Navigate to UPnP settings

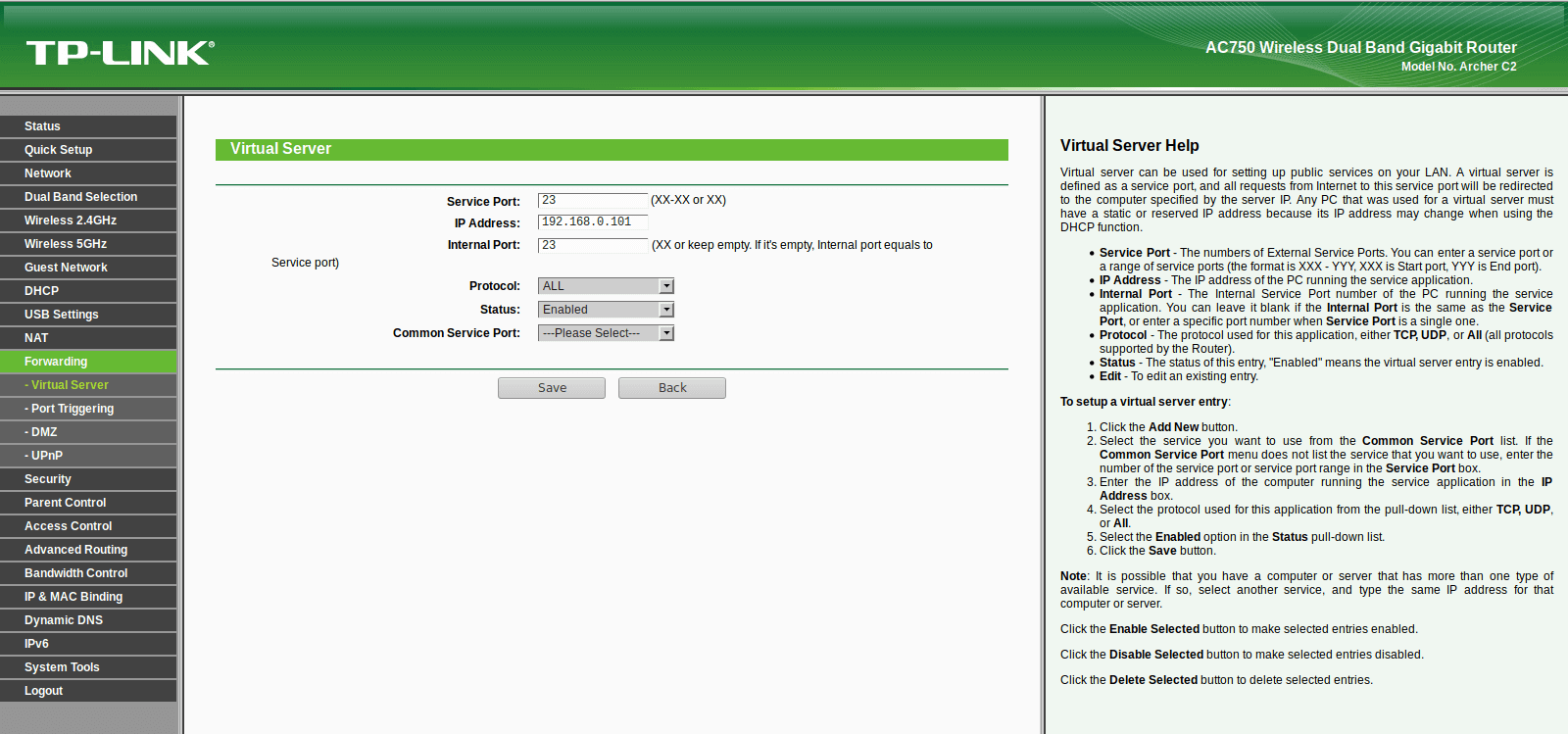point(88,456)
